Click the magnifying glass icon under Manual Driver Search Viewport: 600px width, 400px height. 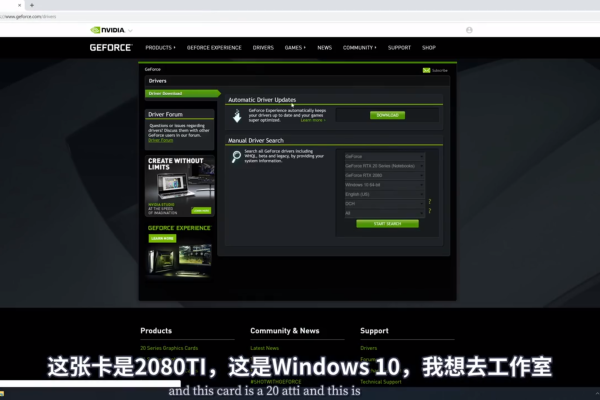tap(236, 156)
